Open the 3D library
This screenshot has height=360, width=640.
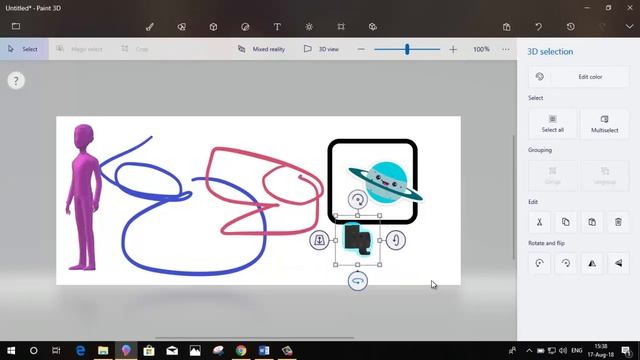tap(373, 27)
